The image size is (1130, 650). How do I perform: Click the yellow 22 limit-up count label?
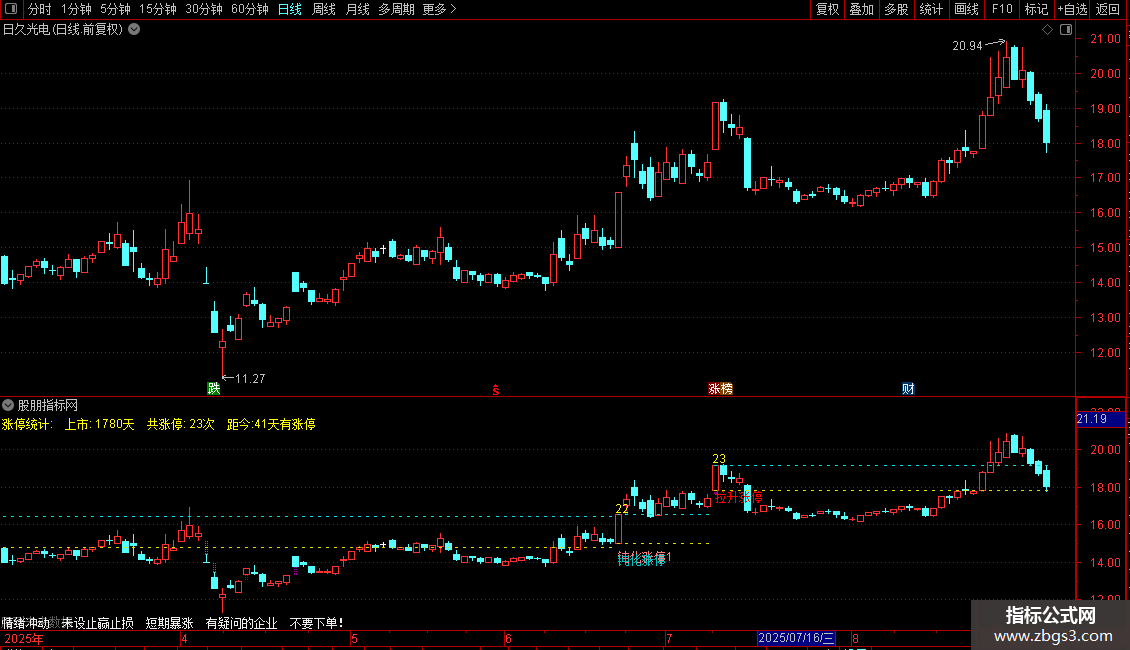coord(622,509)
